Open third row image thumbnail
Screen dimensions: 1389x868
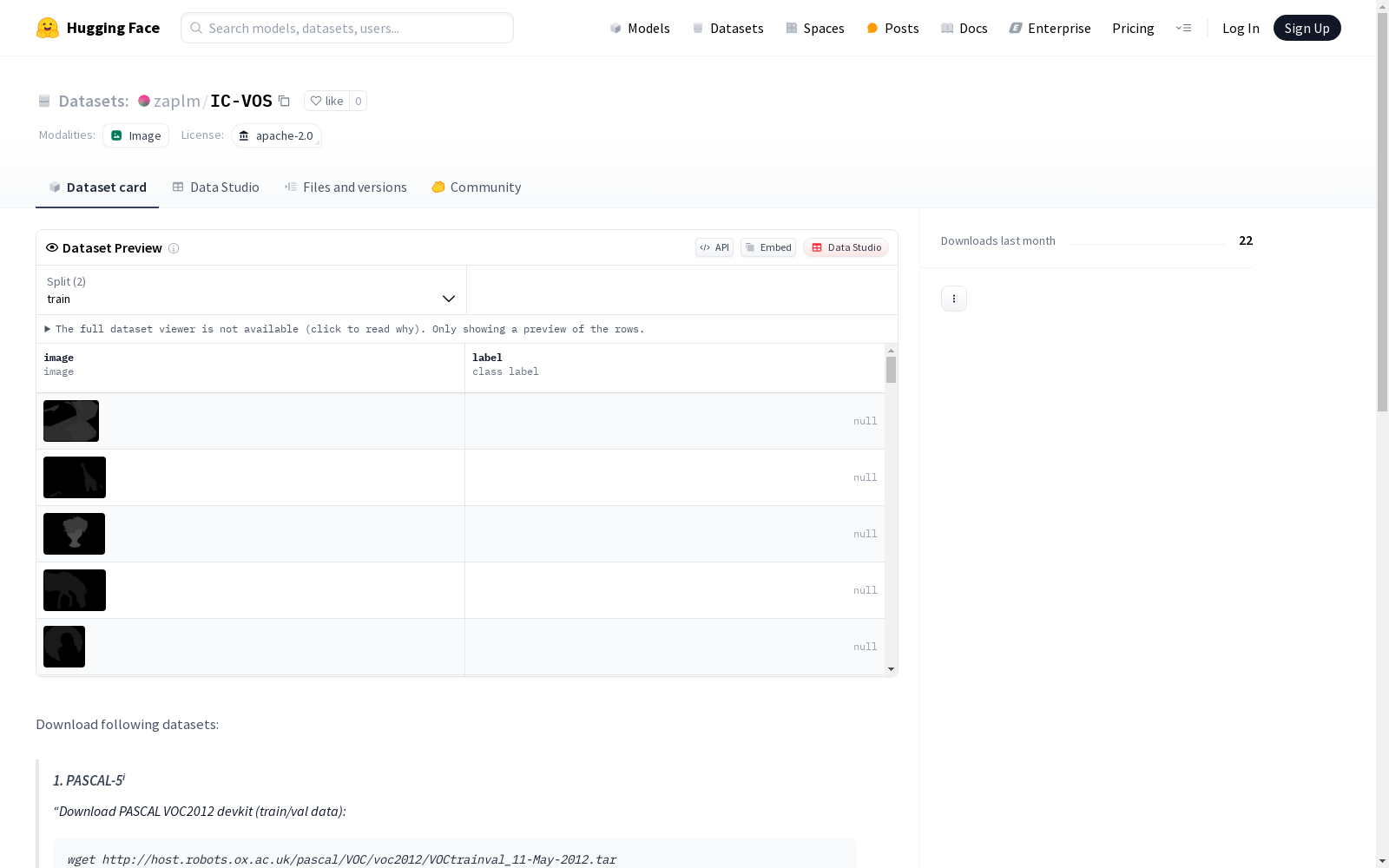coord(74,534)
